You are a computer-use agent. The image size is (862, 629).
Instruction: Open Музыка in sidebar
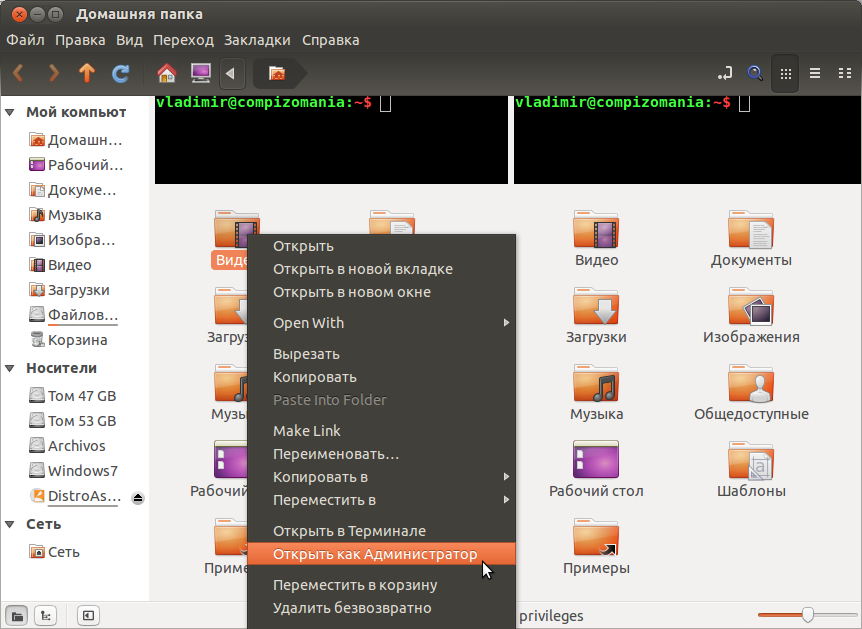tap(65, 215)
